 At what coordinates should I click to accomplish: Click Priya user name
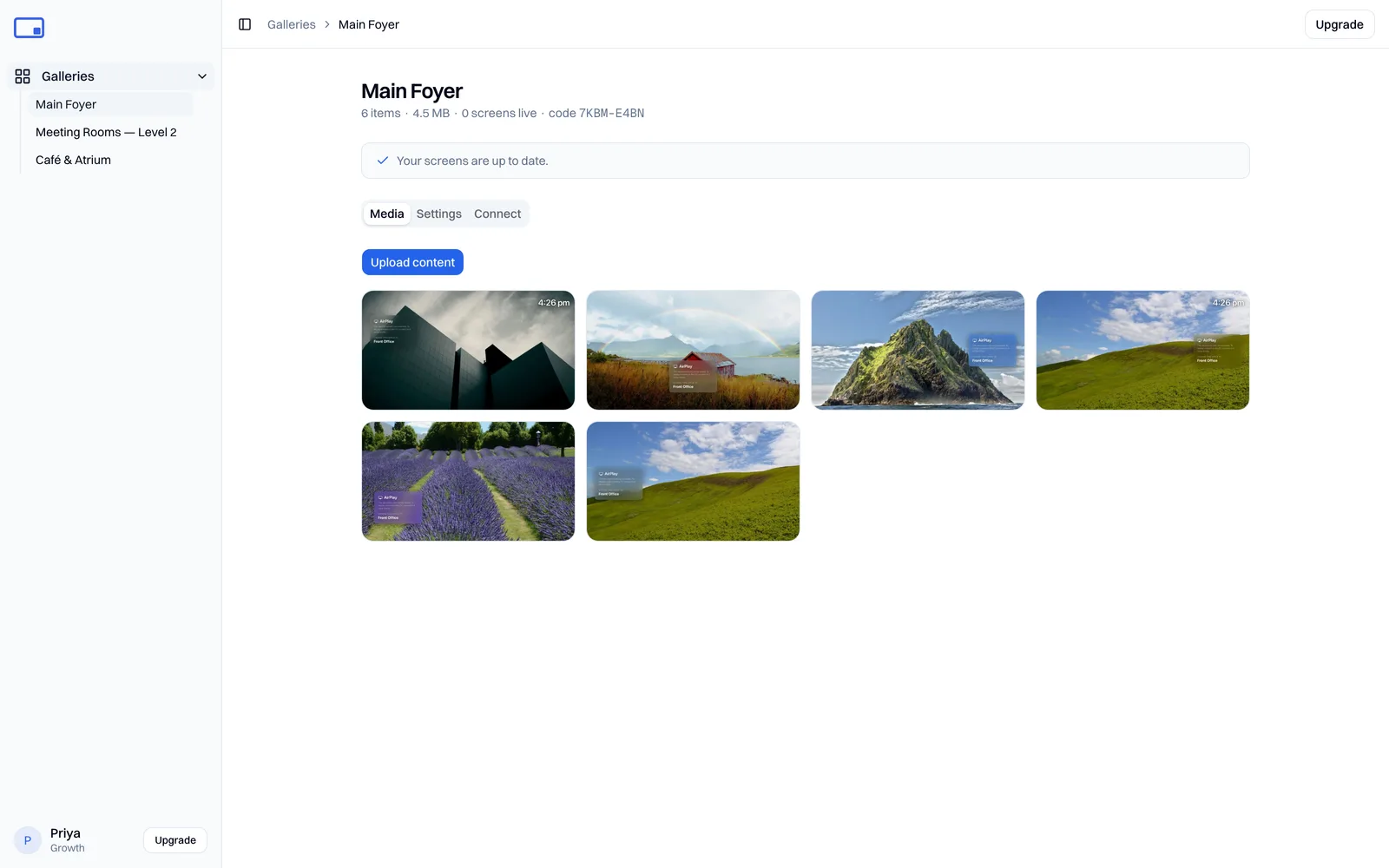pyautogui.click(x=65, y=833)
